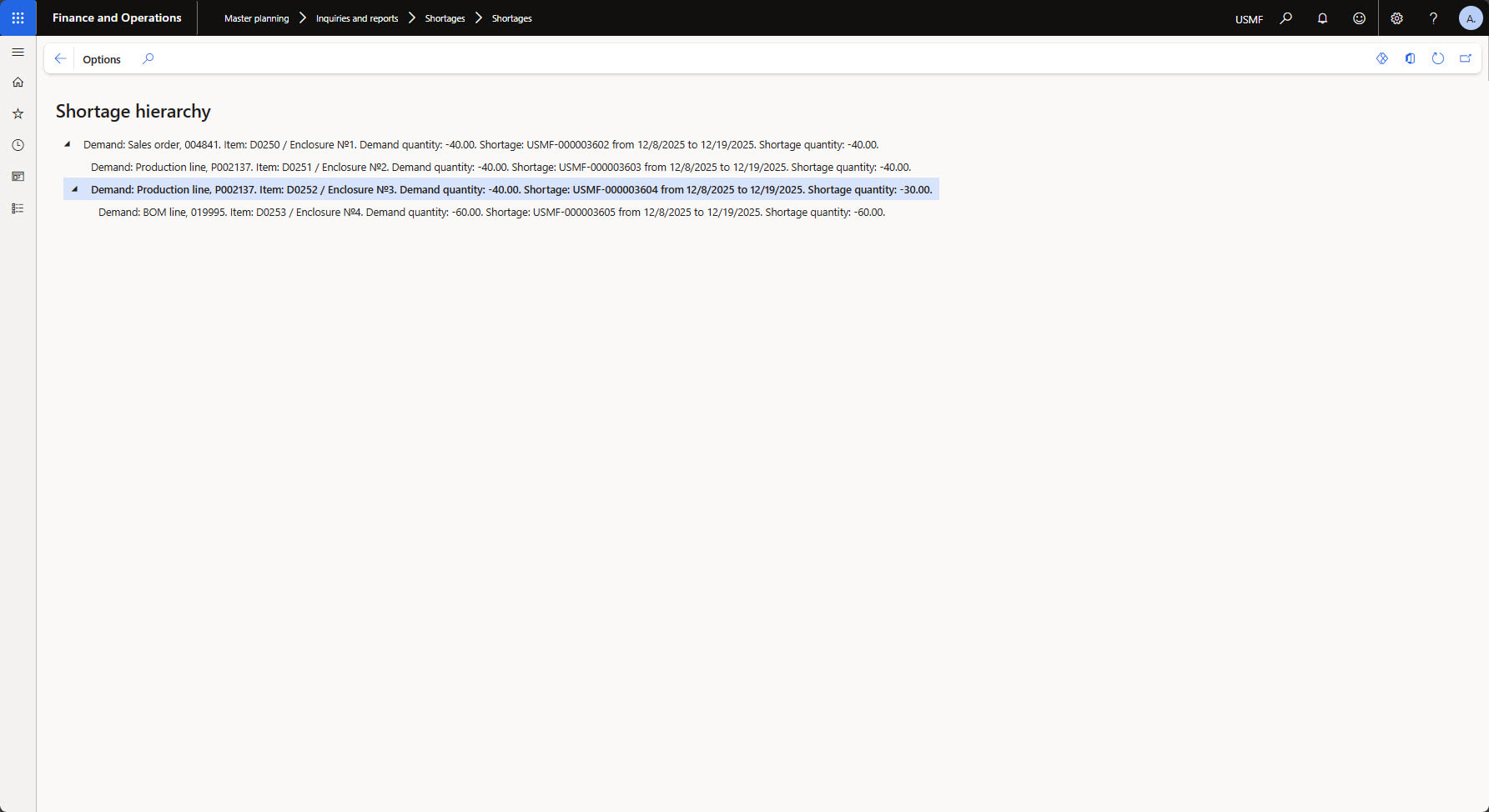1489x812 pixels.
Task: Open the feedback smiley icon
Action: click(x=1359, y=18)
